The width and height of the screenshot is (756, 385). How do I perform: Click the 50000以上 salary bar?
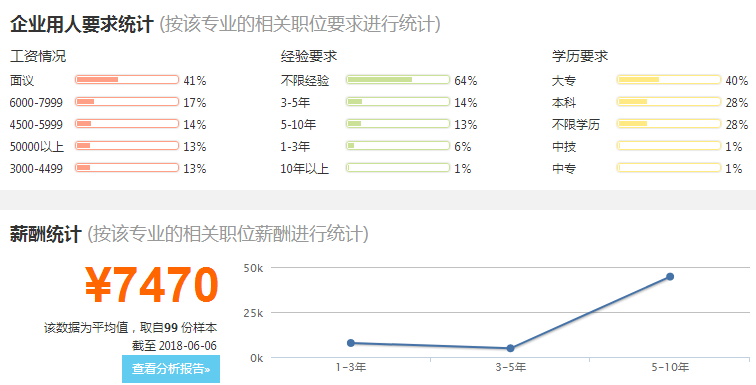click(127, 146)
